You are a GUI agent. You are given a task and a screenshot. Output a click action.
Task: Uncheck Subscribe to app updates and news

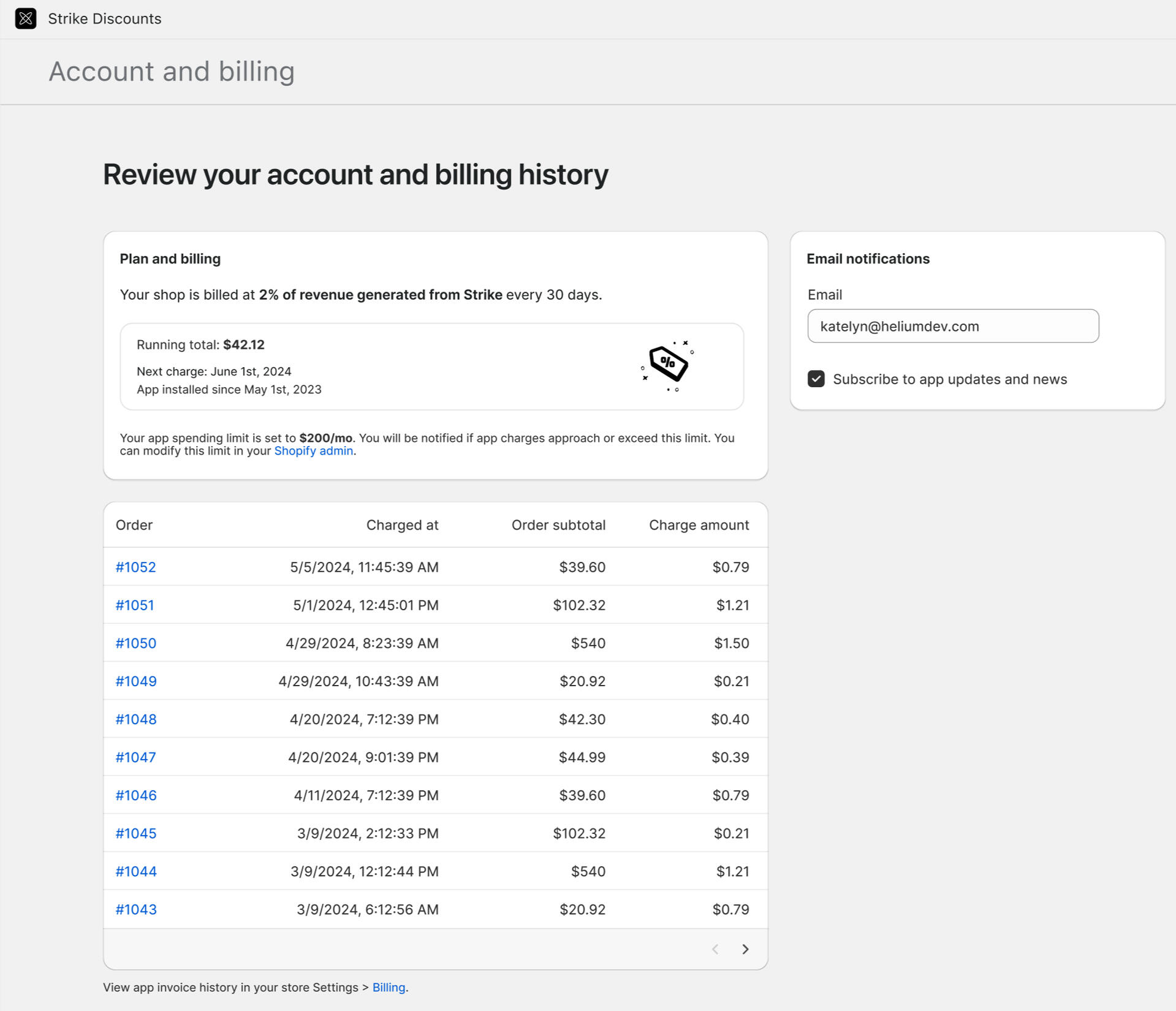pos(816,379)
